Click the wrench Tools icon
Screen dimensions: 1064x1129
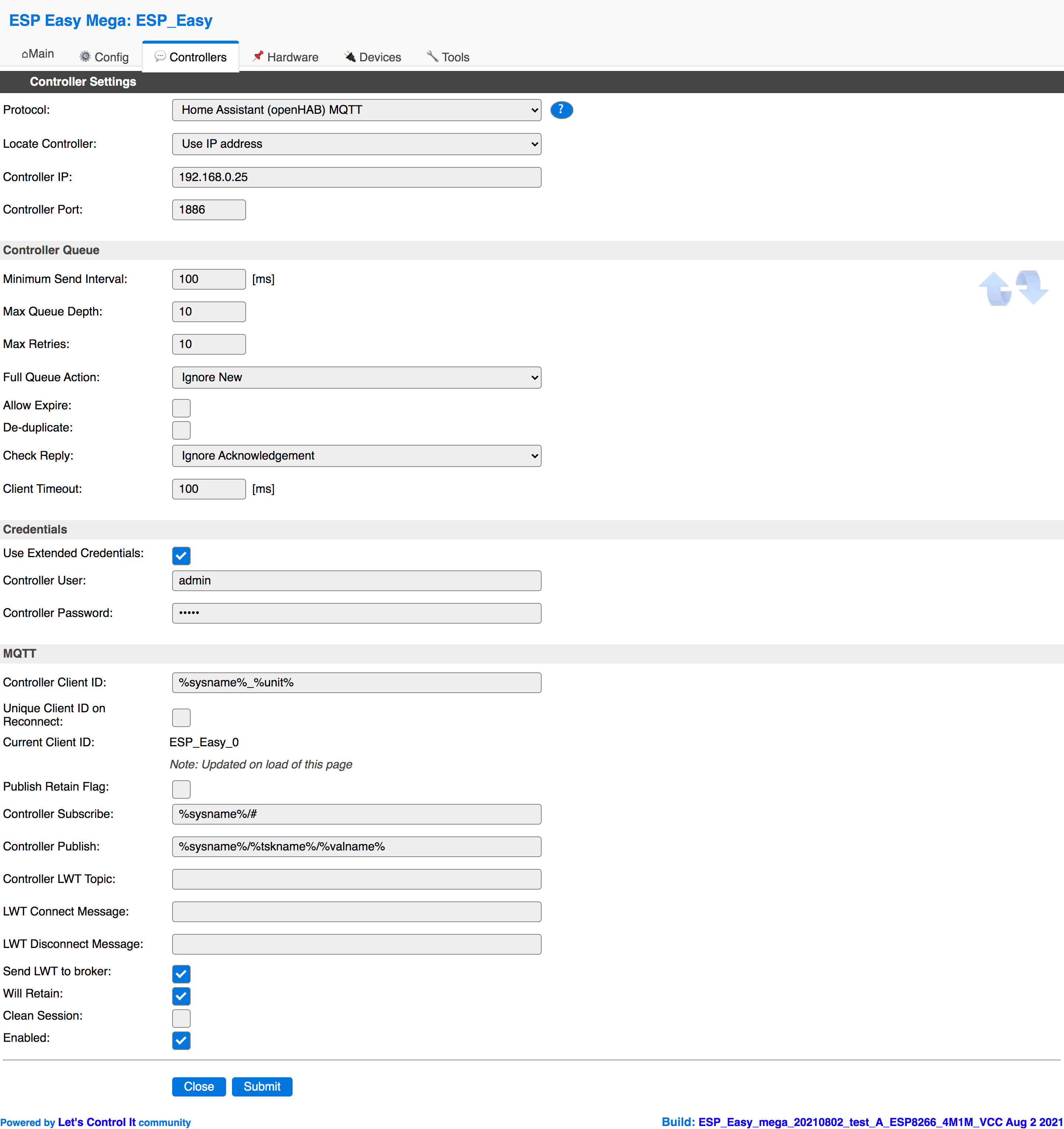point(433,56)
